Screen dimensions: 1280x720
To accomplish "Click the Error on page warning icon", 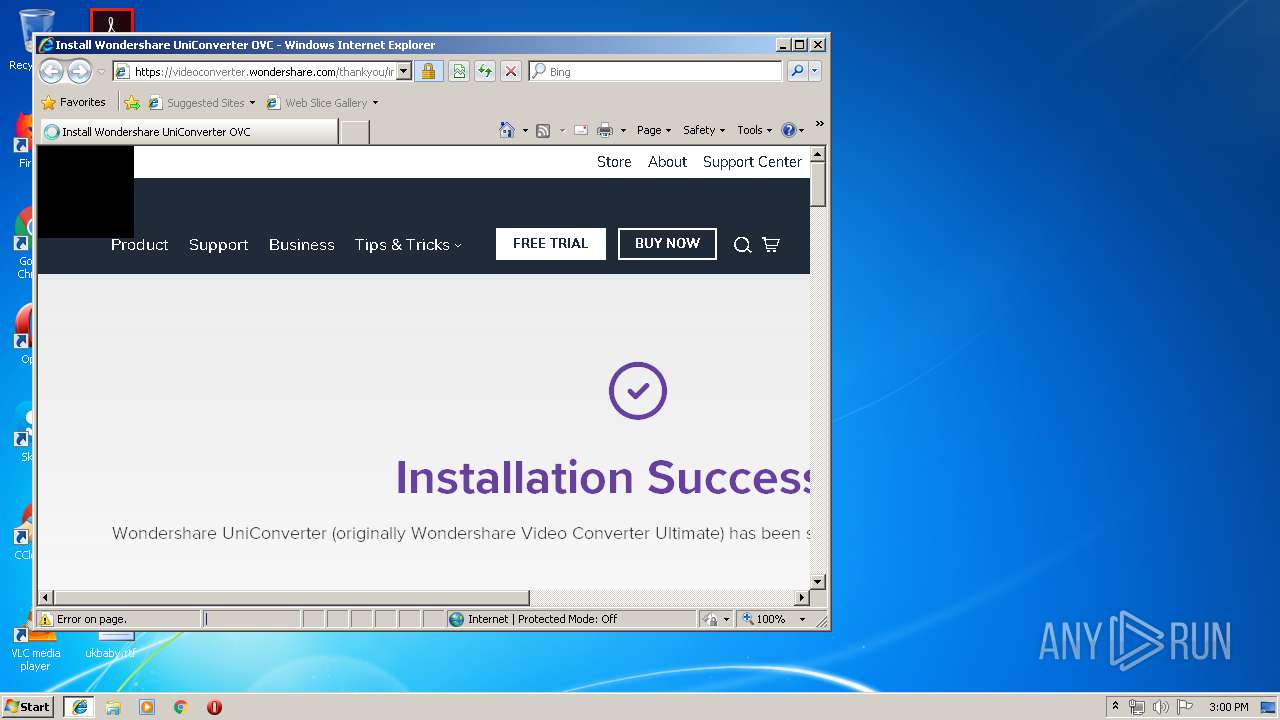I will point(46,619).
